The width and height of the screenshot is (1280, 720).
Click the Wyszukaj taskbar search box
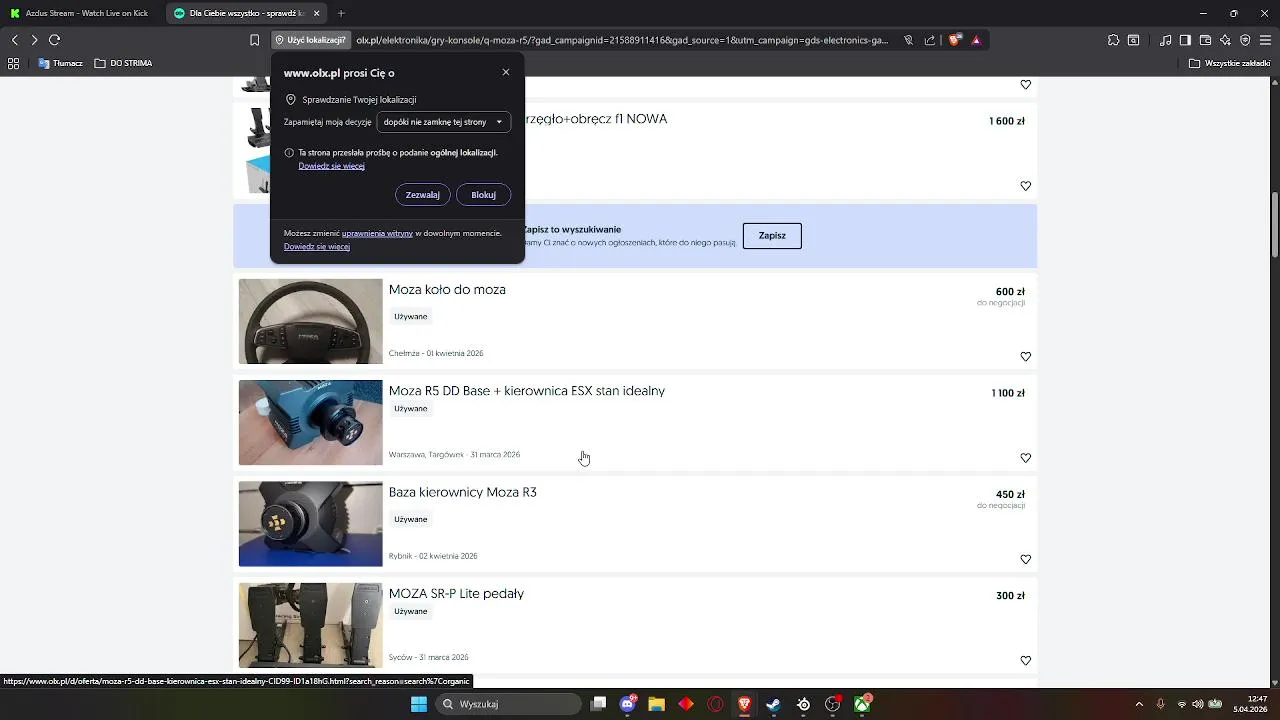pos(509,704)
